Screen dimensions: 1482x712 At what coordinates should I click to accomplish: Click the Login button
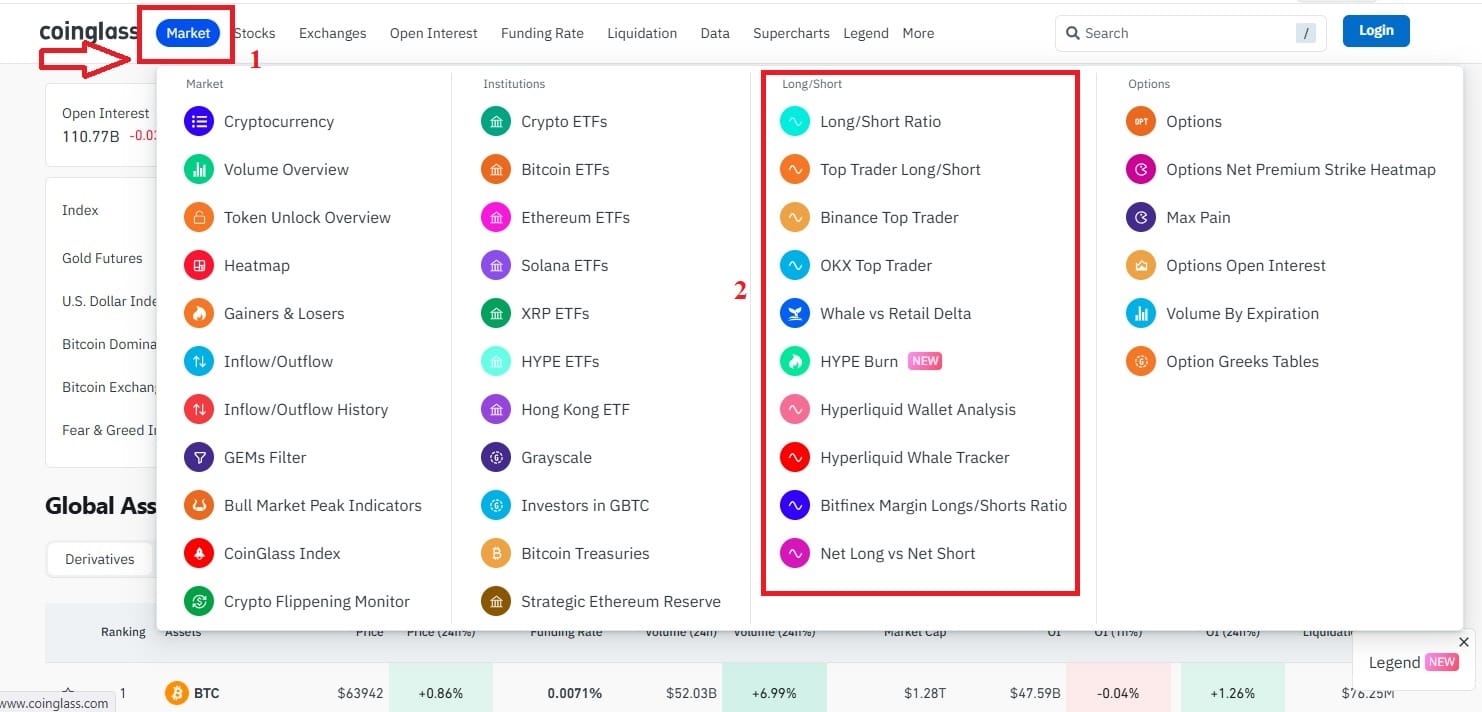click(x=1376, y=31)
